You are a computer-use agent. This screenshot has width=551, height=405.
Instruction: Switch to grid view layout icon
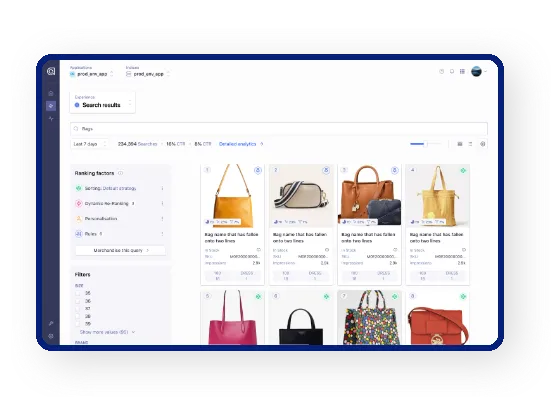point(460,144)
